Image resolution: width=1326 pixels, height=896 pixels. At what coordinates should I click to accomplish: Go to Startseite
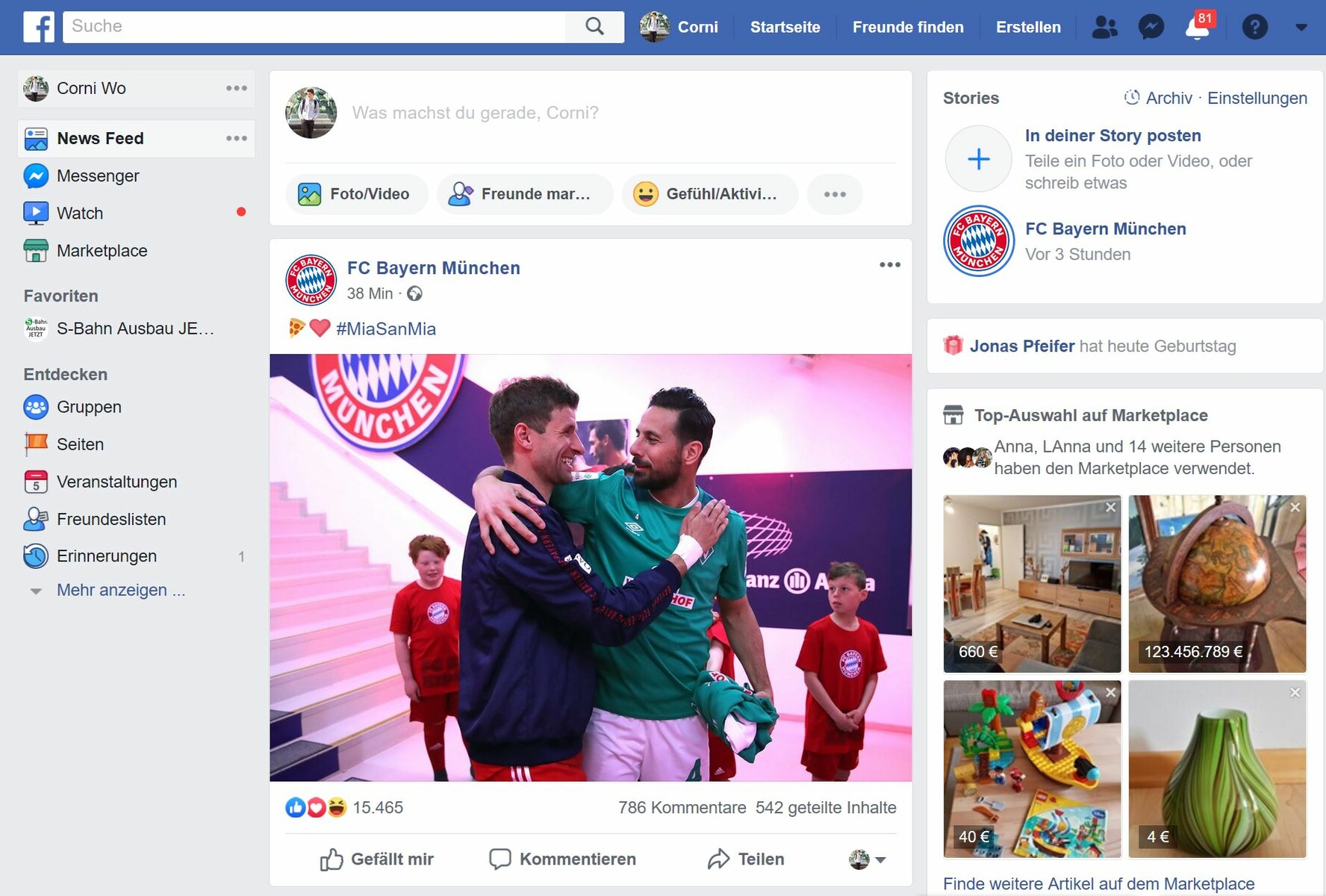[x=785, y=27]
